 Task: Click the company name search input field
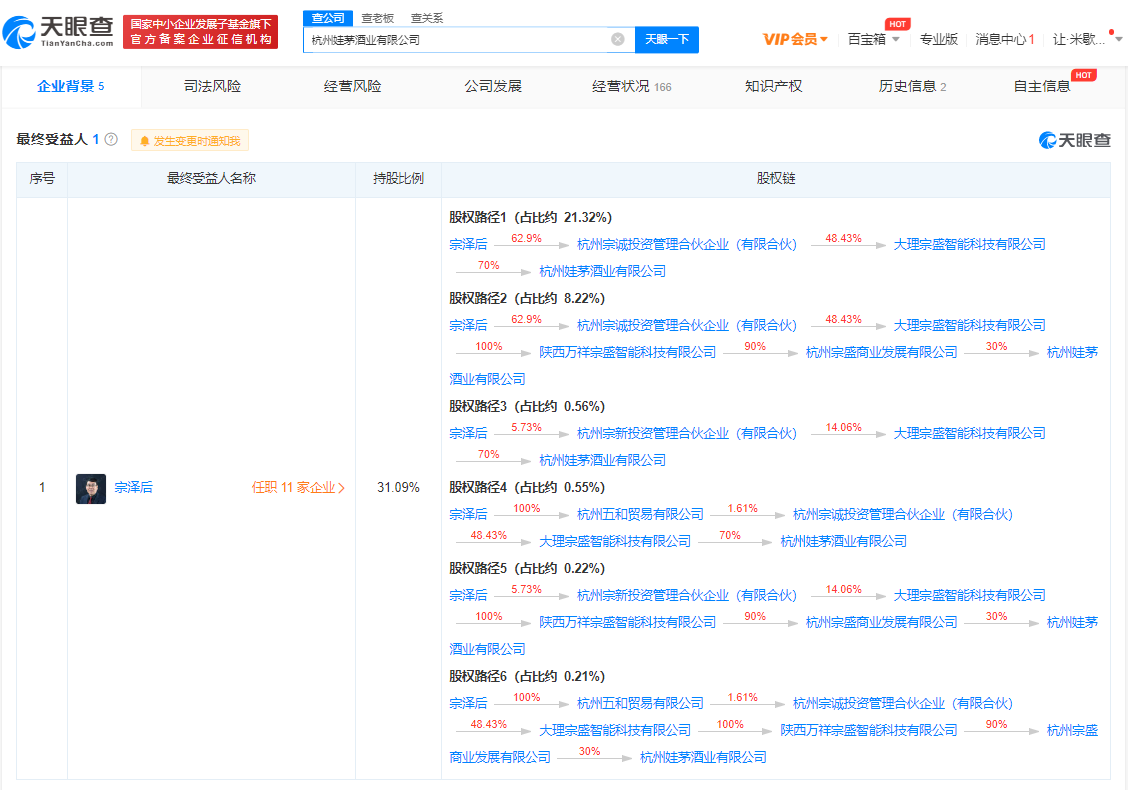(x=455, y=39)
